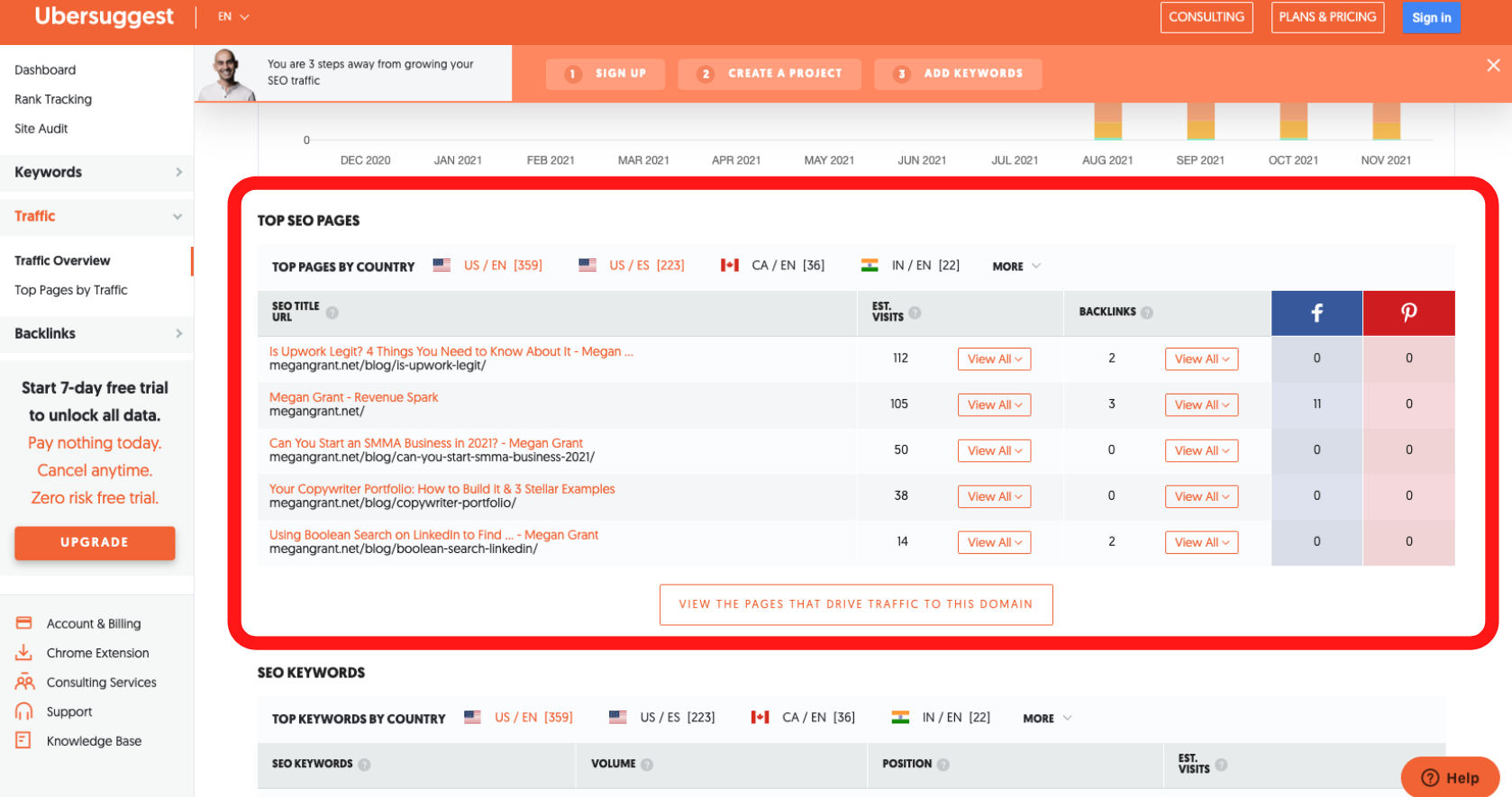Click the Support headset icon
Image resolution: width=1512 pixels, height=797 pixels.
24,711
